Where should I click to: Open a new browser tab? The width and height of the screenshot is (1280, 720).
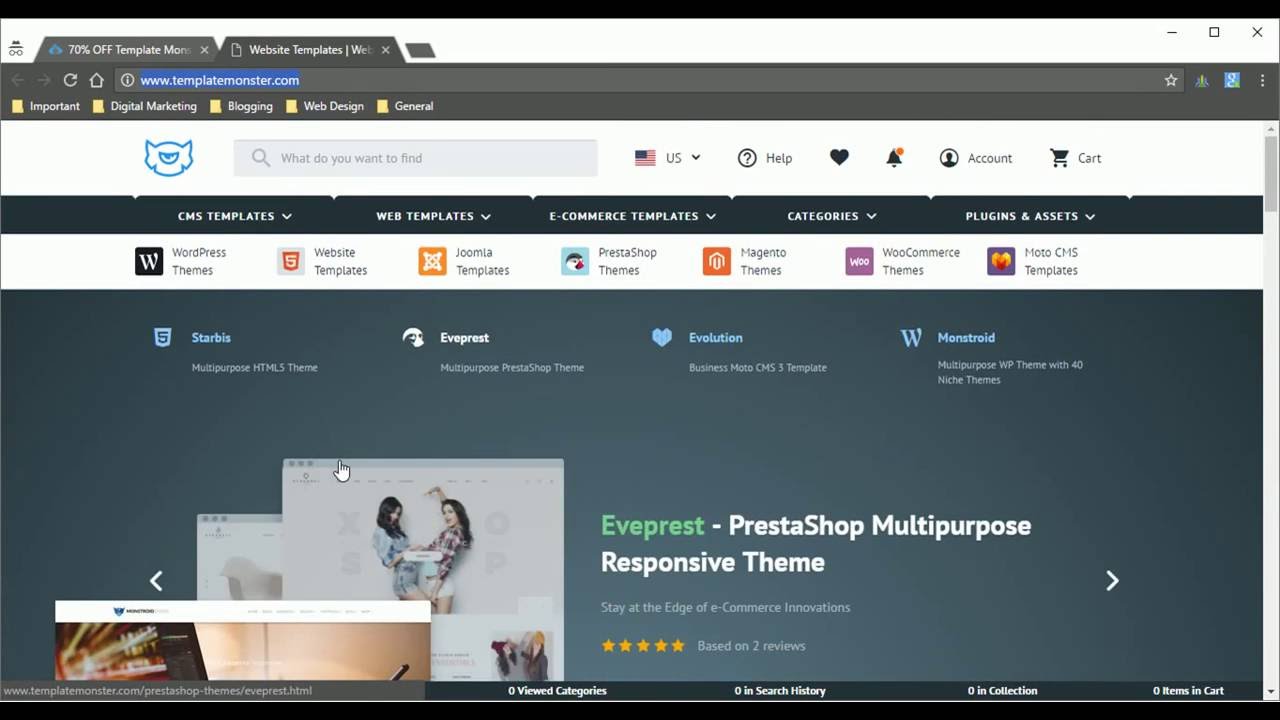tap(421, 50)
